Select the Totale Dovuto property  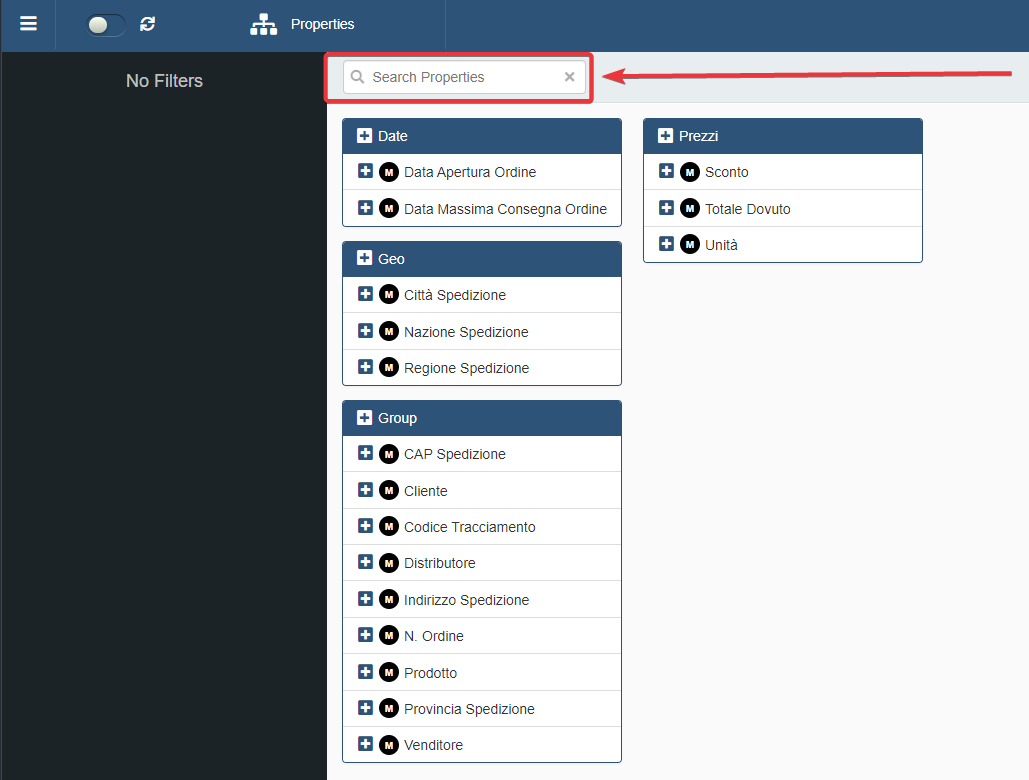[747, 209]
